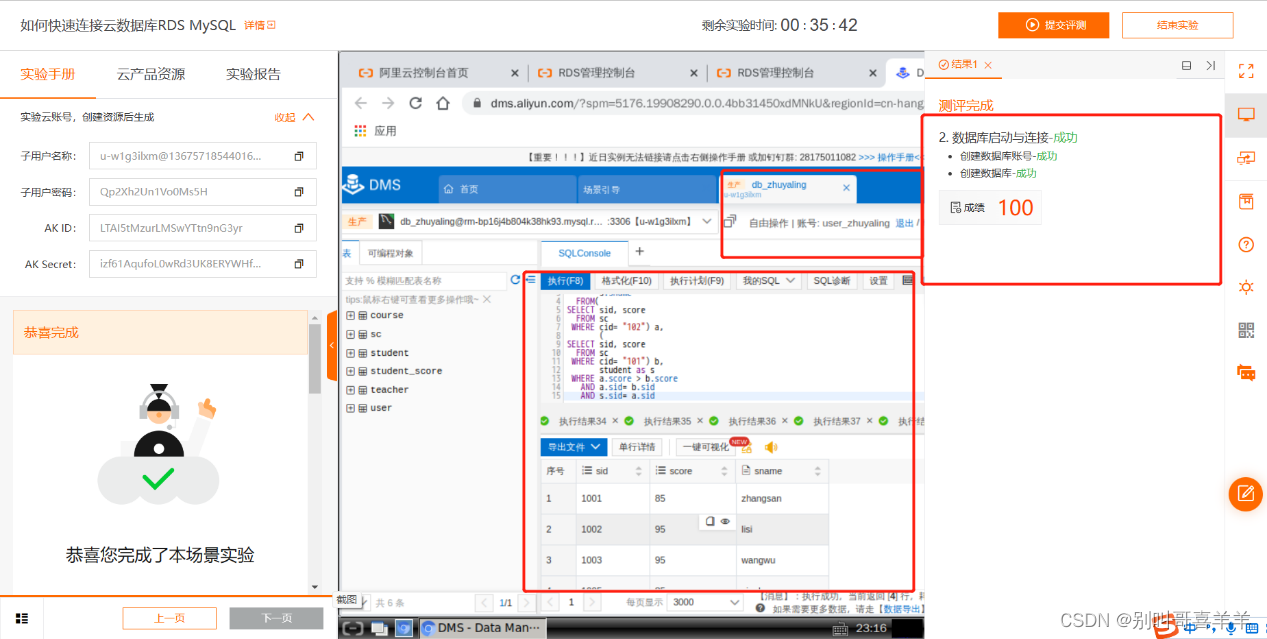This screenshot has height=639, width=1267.
Task: Expand the user table node
Action: 350,408
